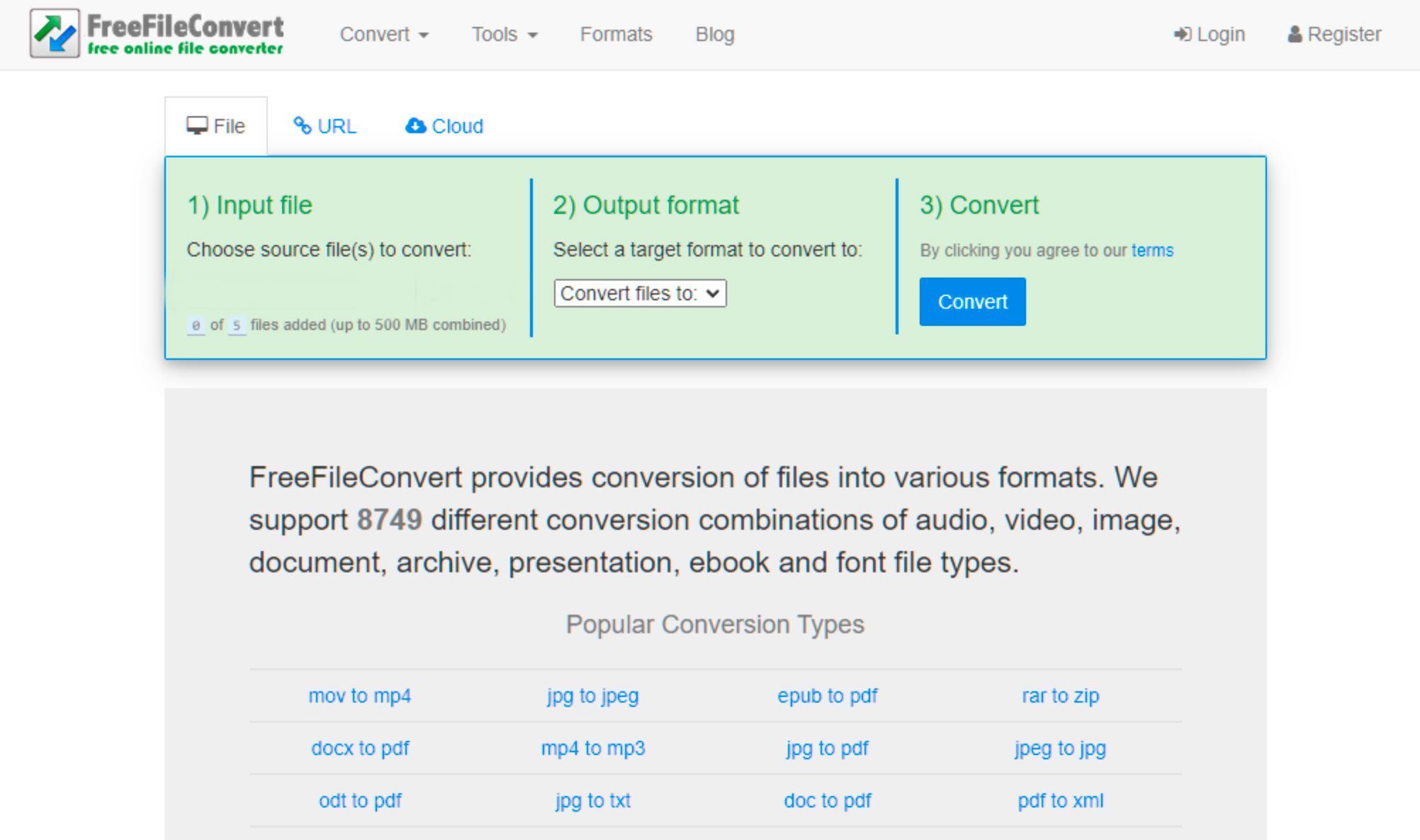Click the sign-in arrow icon beside Login
The width and height of the screenshot is (1420, 840).
1182,34
